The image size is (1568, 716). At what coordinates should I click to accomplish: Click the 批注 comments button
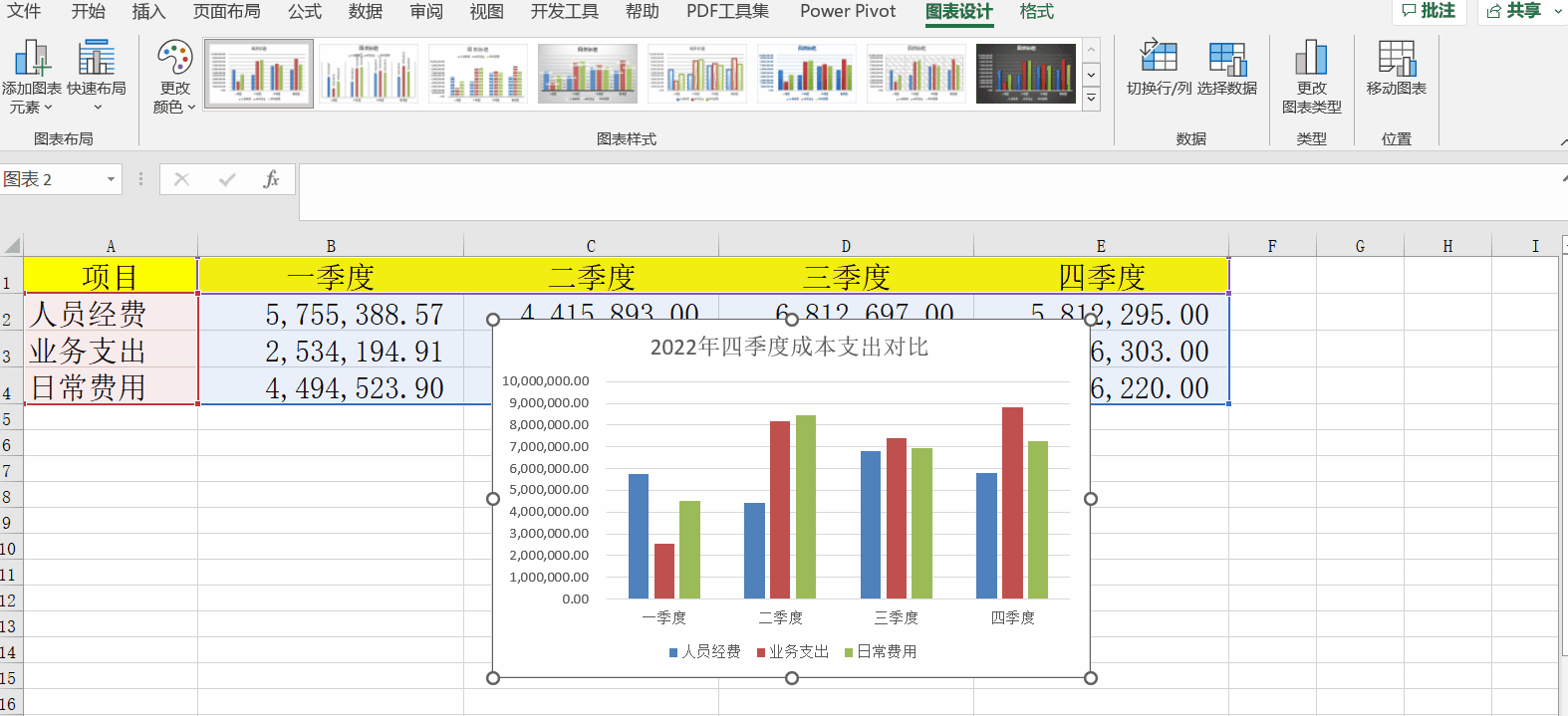click(1429, 11)
